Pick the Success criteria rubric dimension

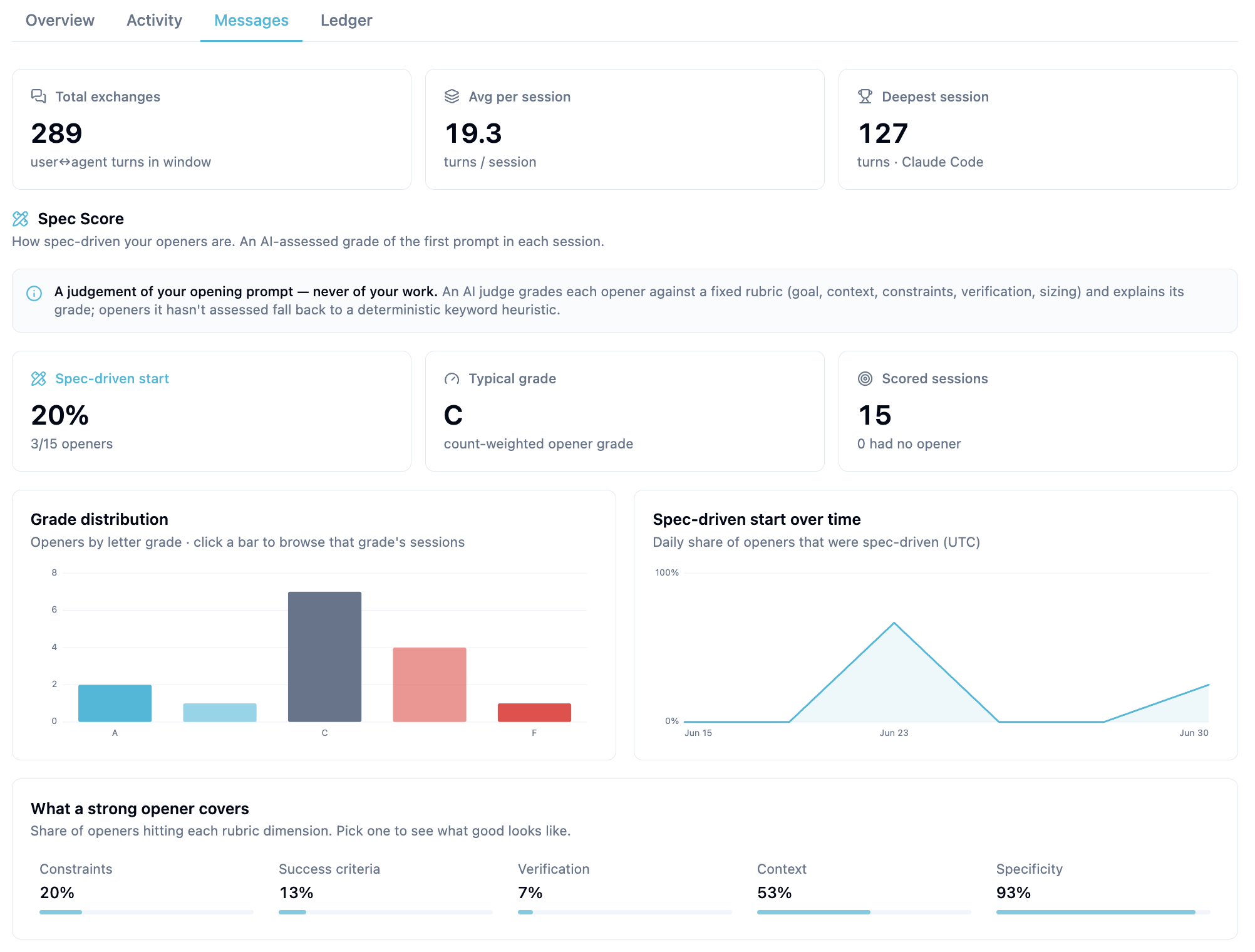386,888
